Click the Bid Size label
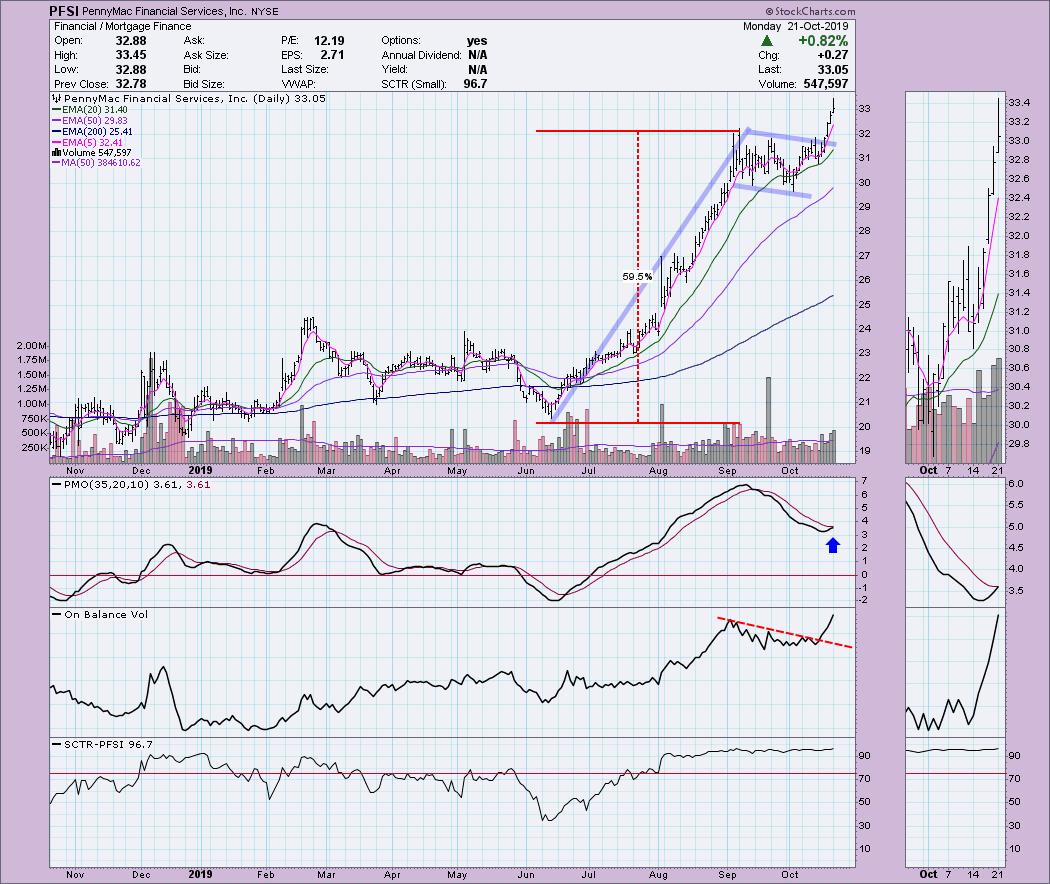1050x884 pixels. tap(204, 84)
